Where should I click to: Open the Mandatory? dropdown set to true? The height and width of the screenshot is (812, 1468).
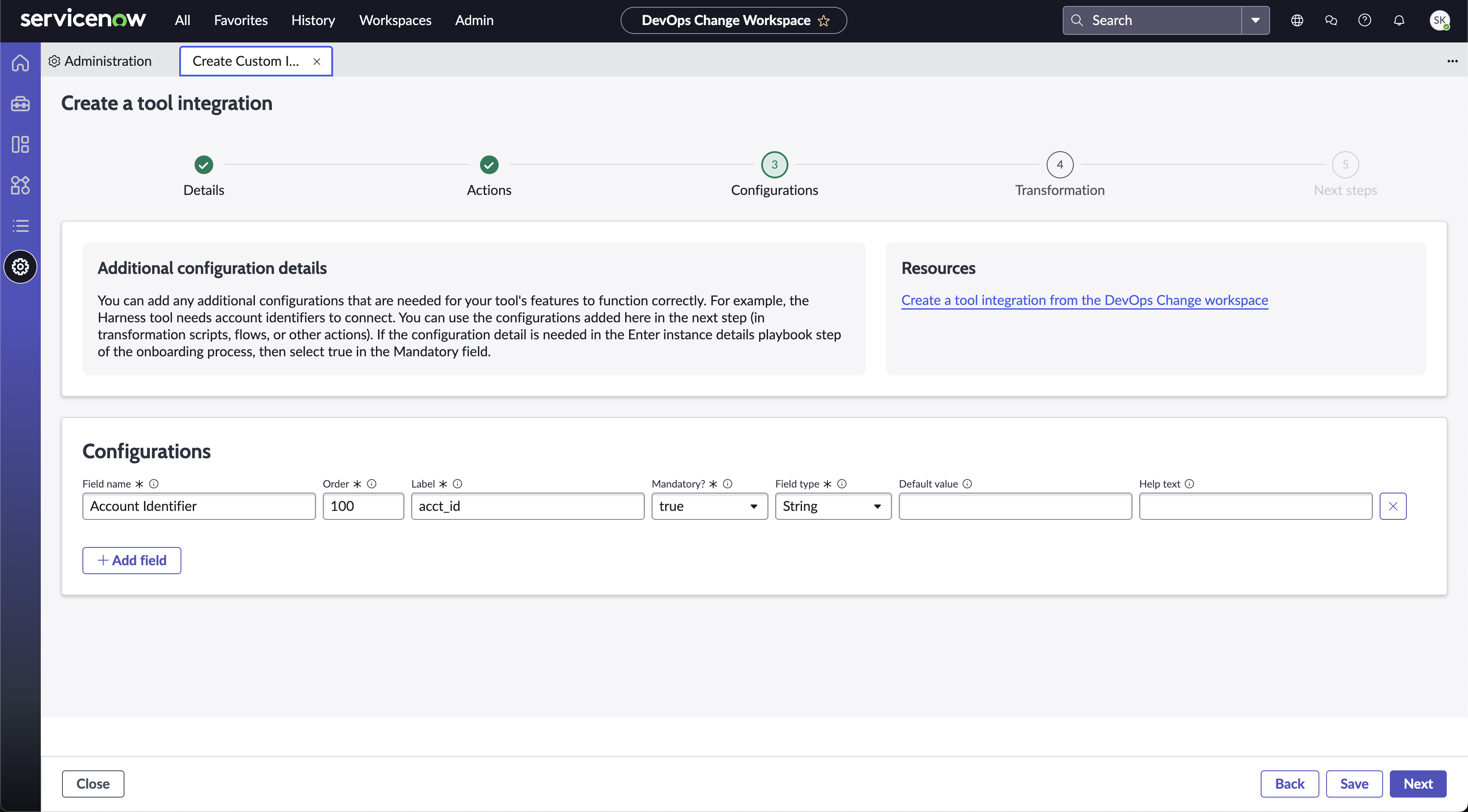tap(709, 506)
